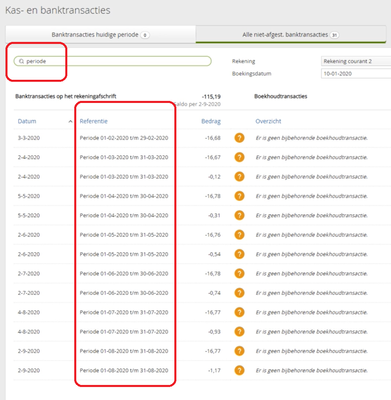The width and height of the screenshot is (391, 400).
Task: Open the Banktransacties huidige periode tab
Action: (x=100, y=35)
